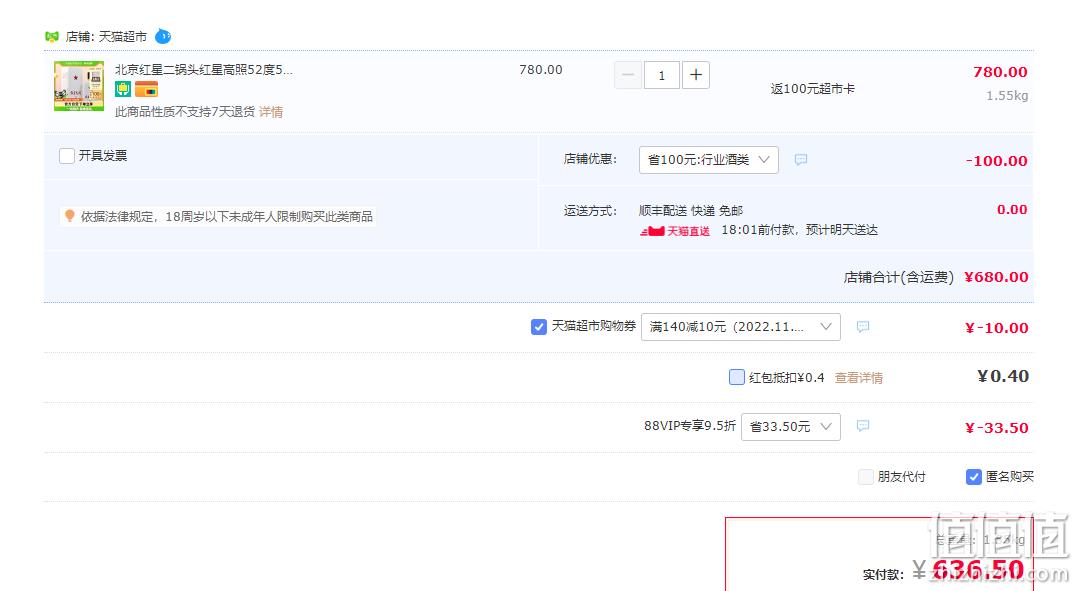Click the comment icon beside 满140减10元 dropdown
1078x591 pixels.
[863, 326]
